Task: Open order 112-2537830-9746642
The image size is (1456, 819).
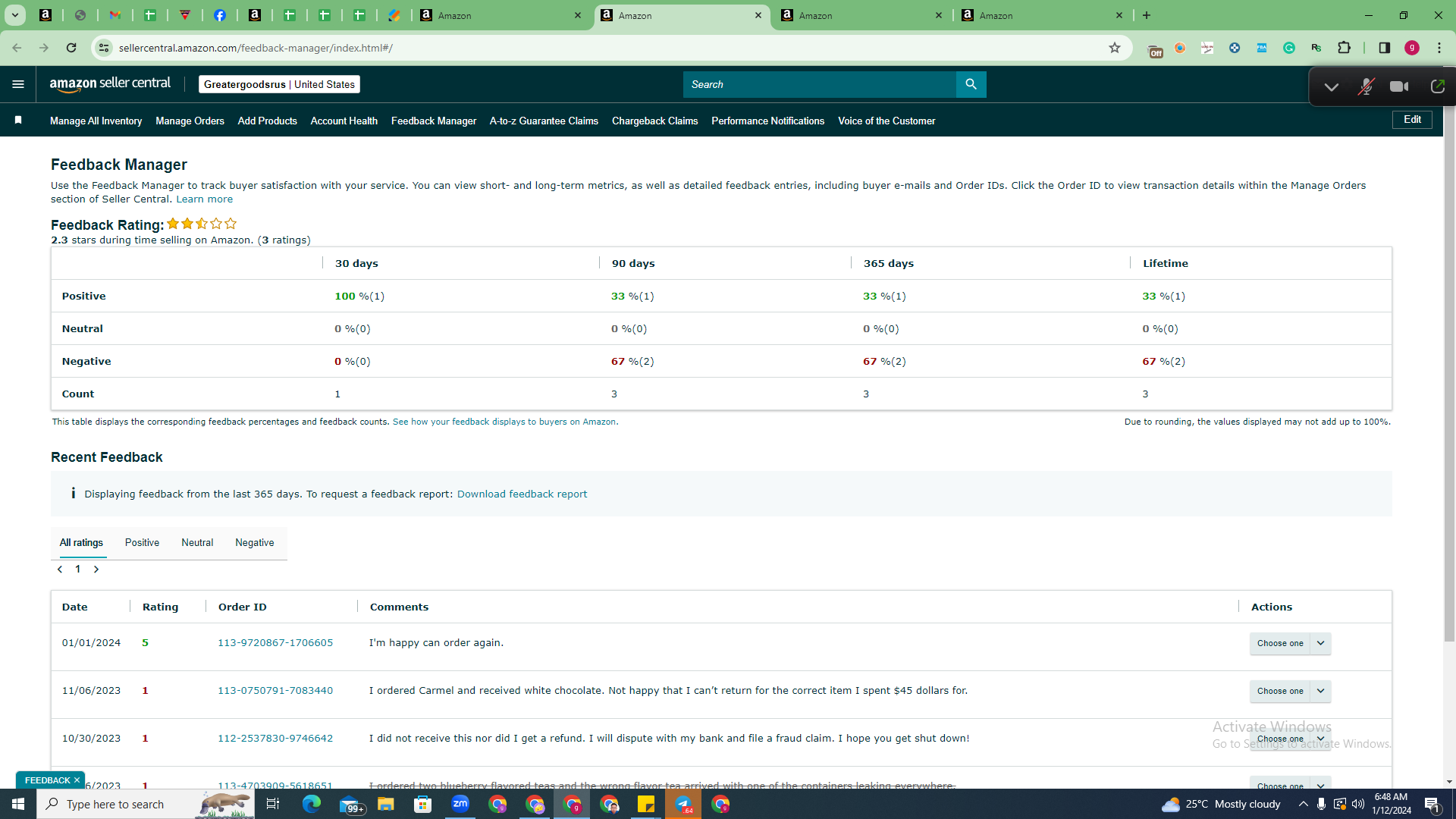Action: click(275, 739)
